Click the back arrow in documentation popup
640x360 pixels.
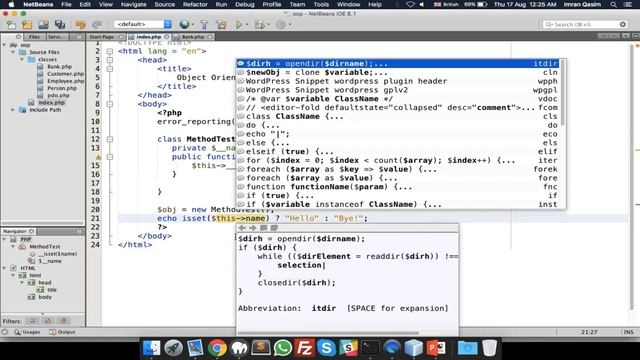pos(242,228)
